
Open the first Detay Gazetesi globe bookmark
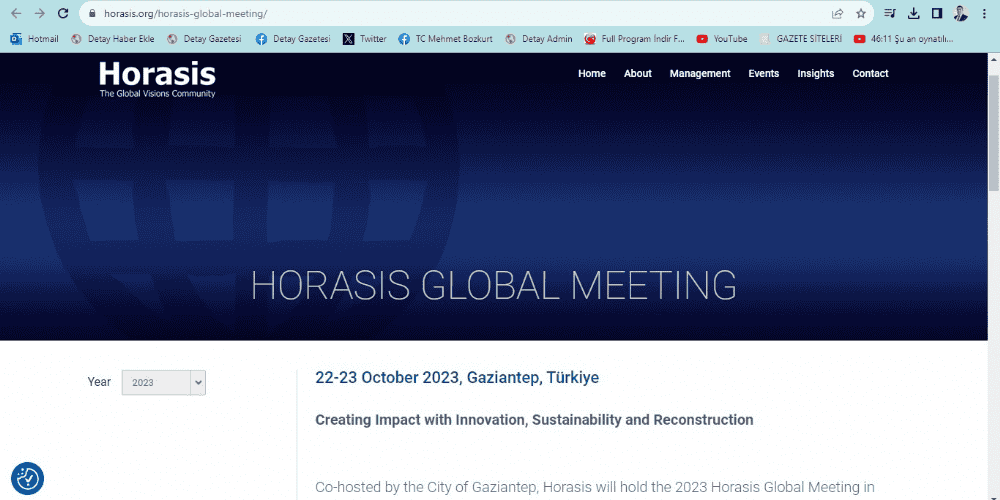coord(204,39)
